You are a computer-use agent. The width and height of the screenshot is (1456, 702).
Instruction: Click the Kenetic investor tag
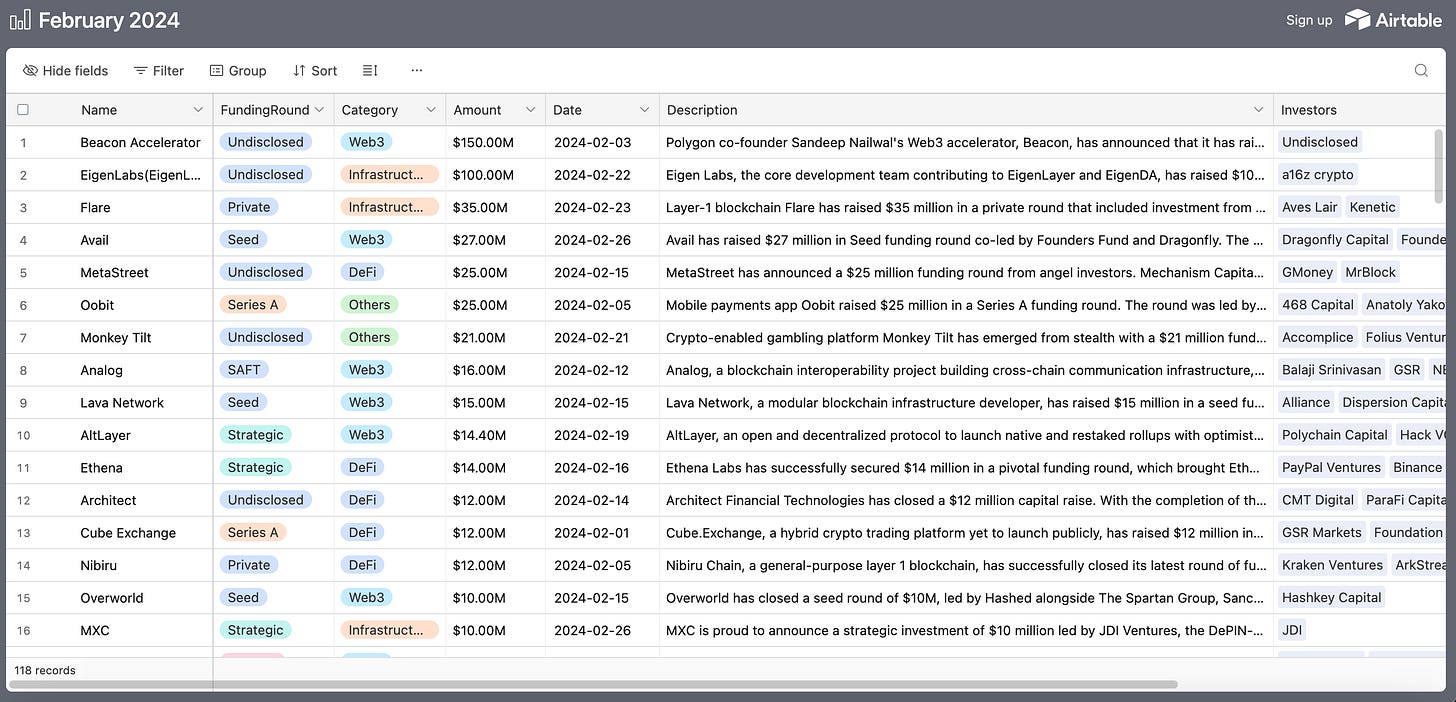tap(1373, 207)
